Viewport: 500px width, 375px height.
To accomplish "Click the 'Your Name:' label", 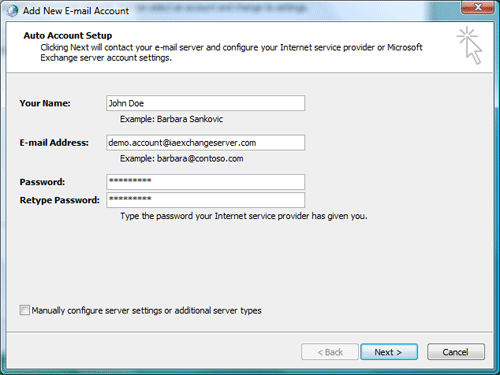I will tap(45, 103).
